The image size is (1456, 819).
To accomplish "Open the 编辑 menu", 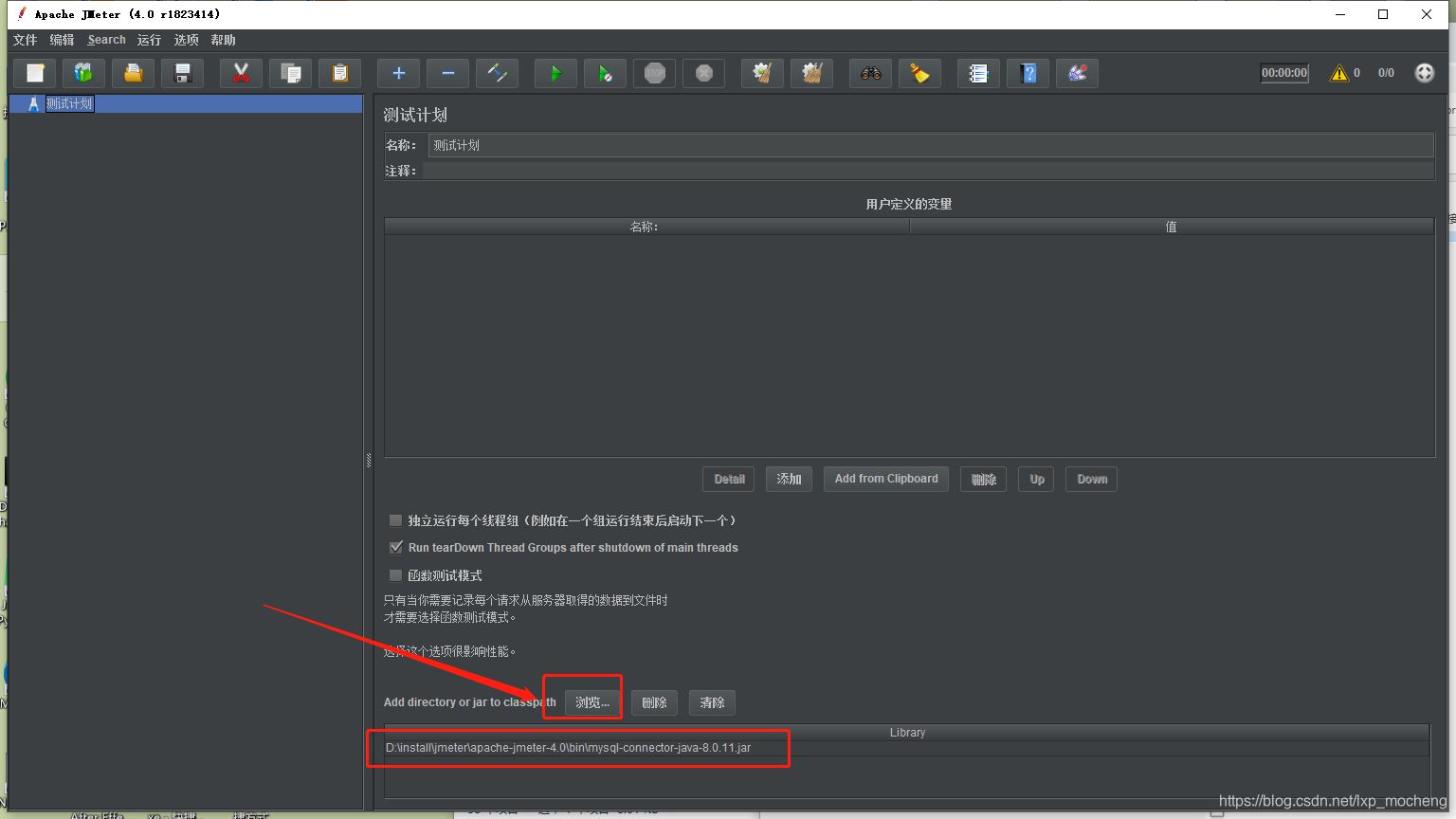I will click(62, 40).
